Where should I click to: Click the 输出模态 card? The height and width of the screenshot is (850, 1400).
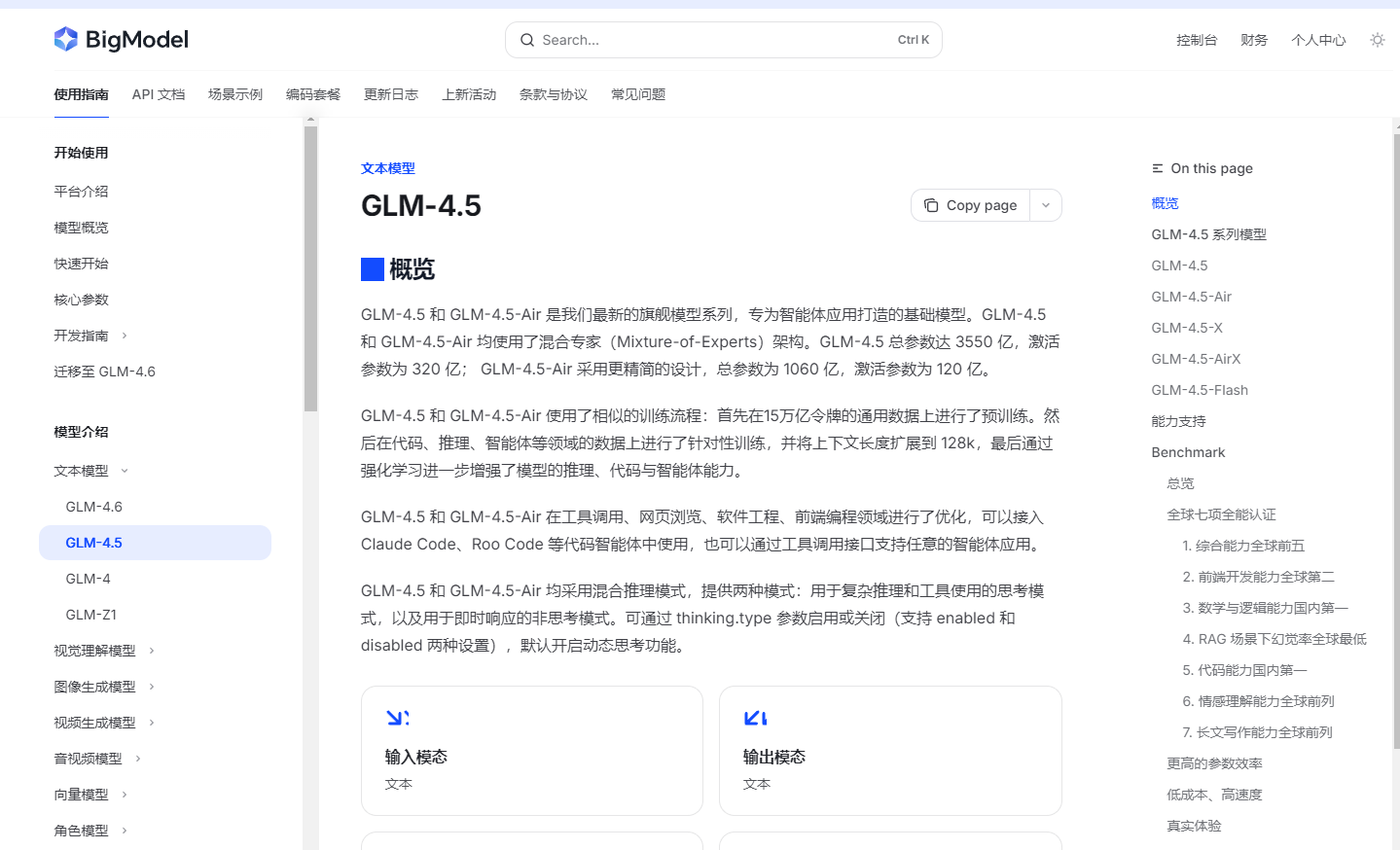coord(890,751)
